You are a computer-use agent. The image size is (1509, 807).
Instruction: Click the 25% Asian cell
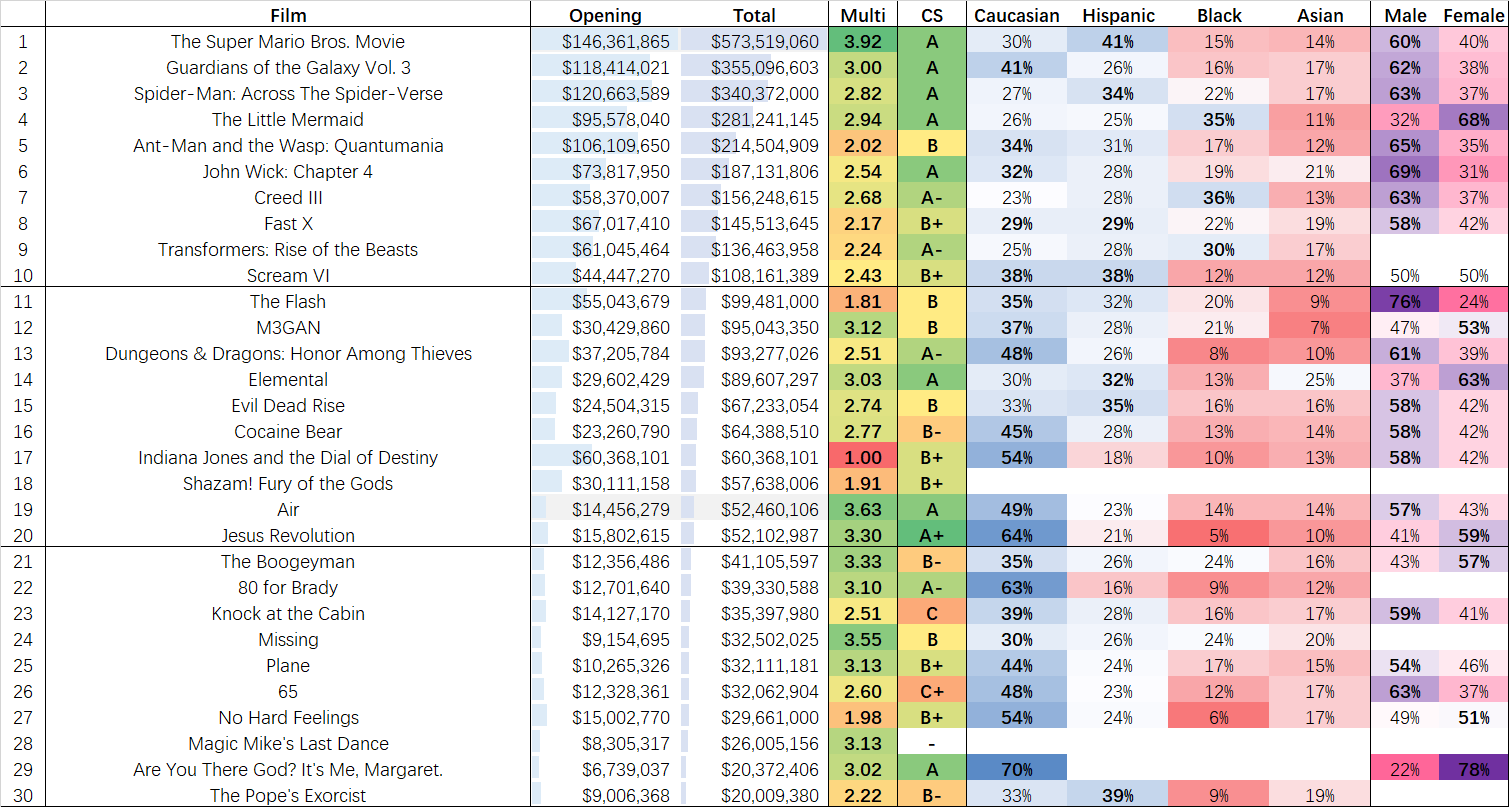pos(1320,380)
